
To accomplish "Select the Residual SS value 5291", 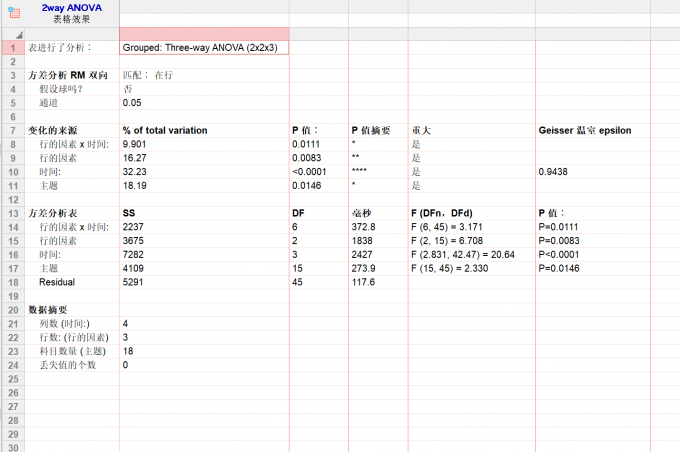I will click(133, 282).
